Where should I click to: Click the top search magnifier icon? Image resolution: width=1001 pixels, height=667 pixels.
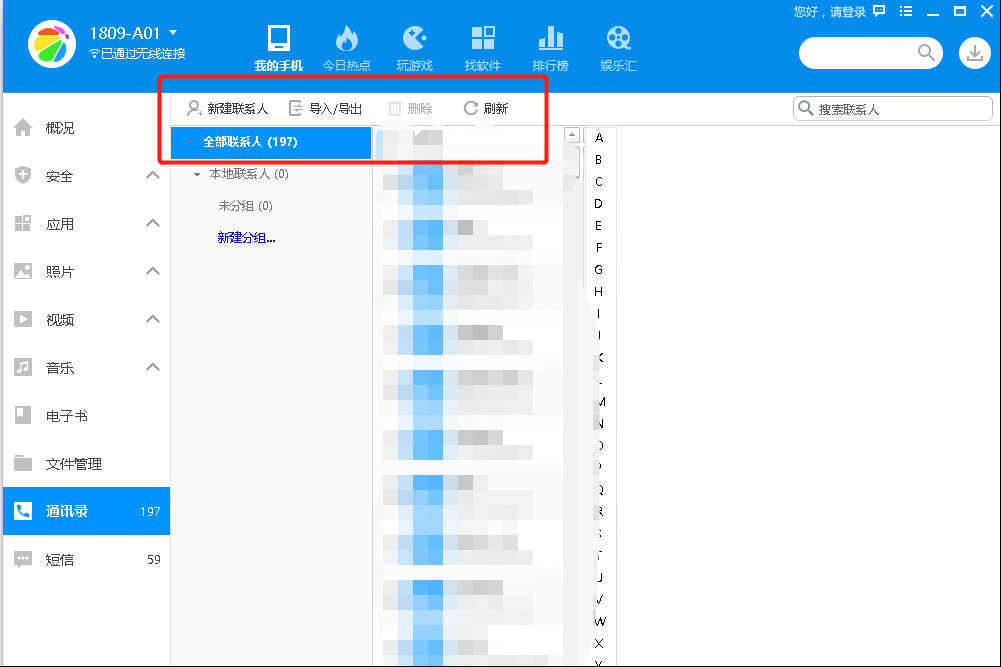926,53
